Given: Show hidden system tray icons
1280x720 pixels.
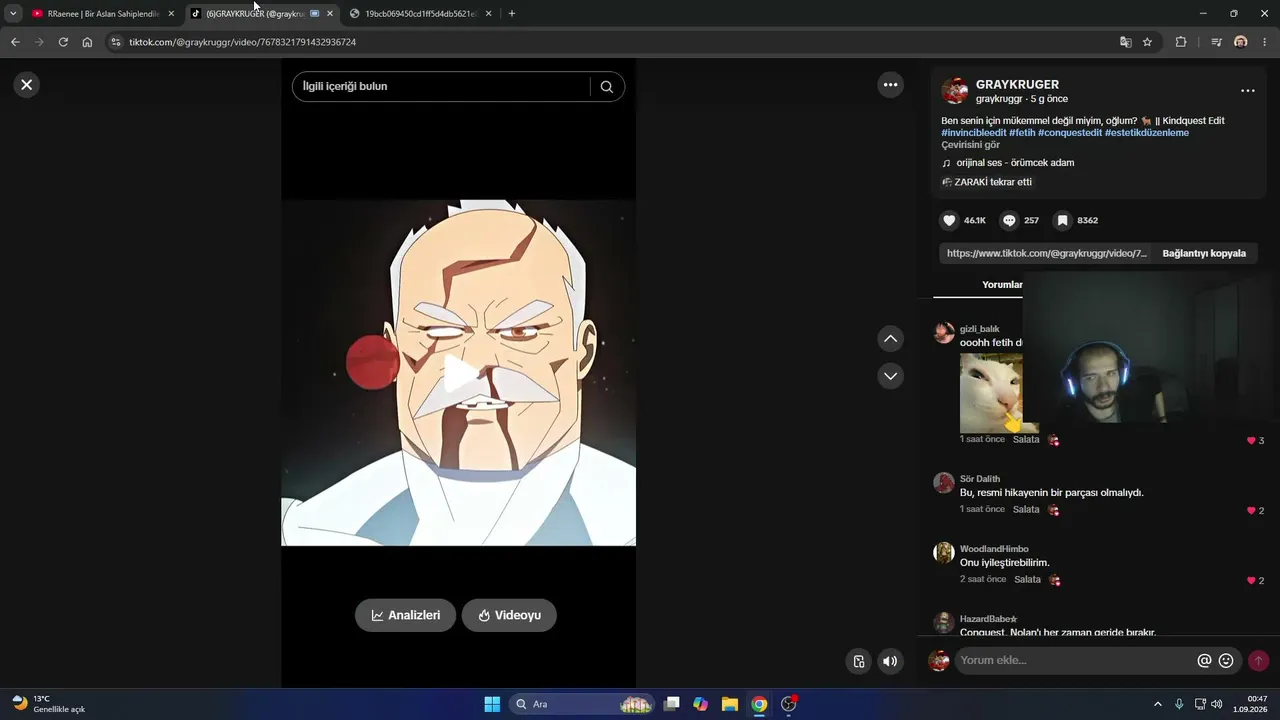Looking at the screenshot, I should click(x=1158, y=704).
